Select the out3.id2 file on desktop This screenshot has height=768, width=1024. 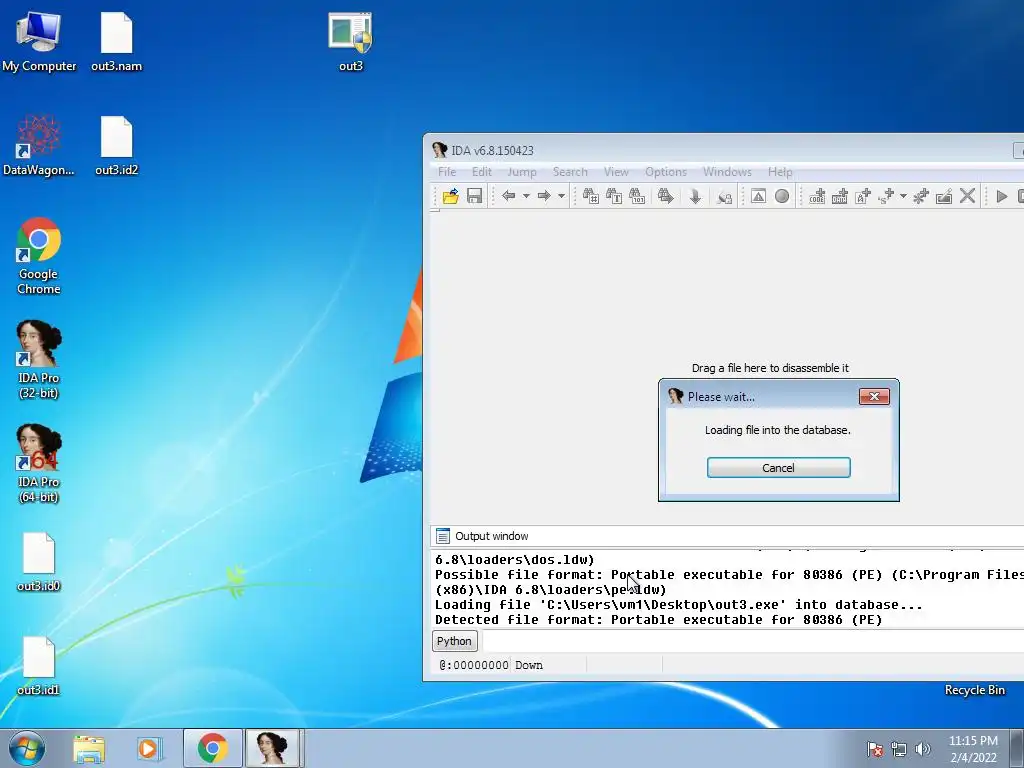pyautogui.click(x=116, y=146)
